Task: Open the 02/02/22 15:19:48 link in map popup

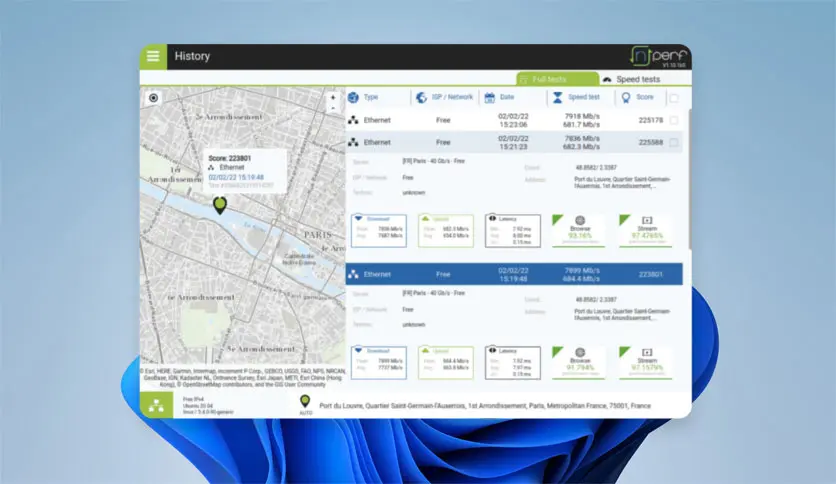Action: pos(236,177)
